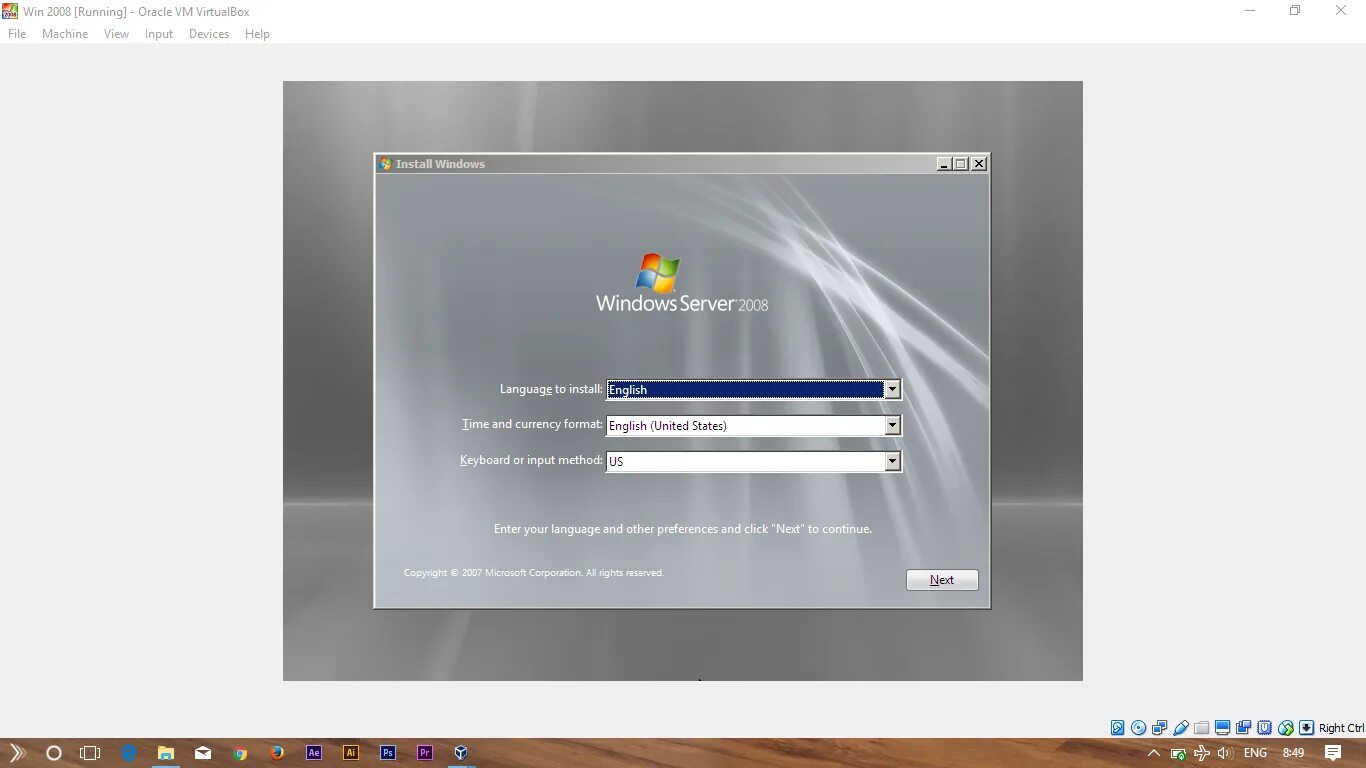Click the airplane mode tray icon
1366x768 pixels.
pos(1202,753)
